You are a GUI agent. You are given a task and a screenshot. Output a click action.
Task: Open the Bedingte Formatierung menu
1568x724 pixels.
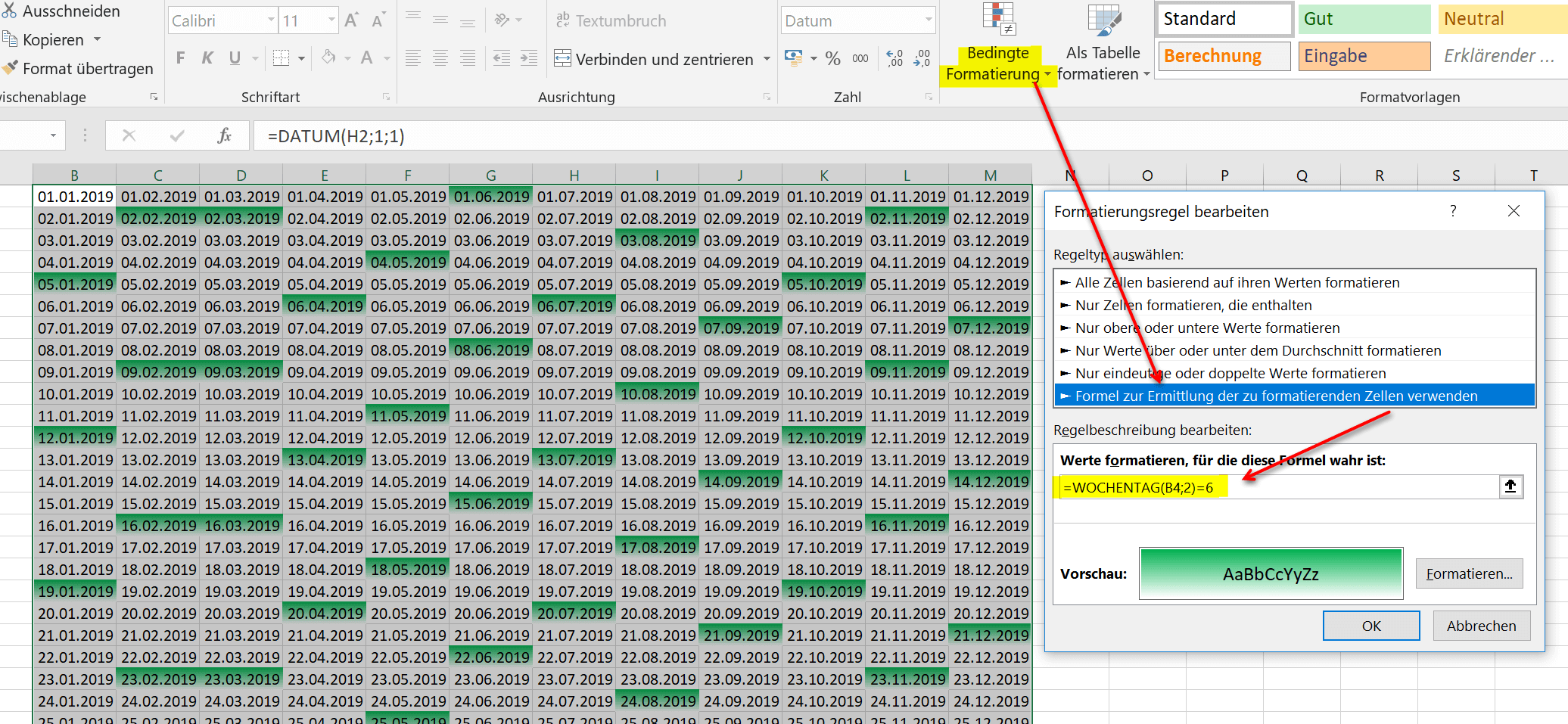coord(998,42)
